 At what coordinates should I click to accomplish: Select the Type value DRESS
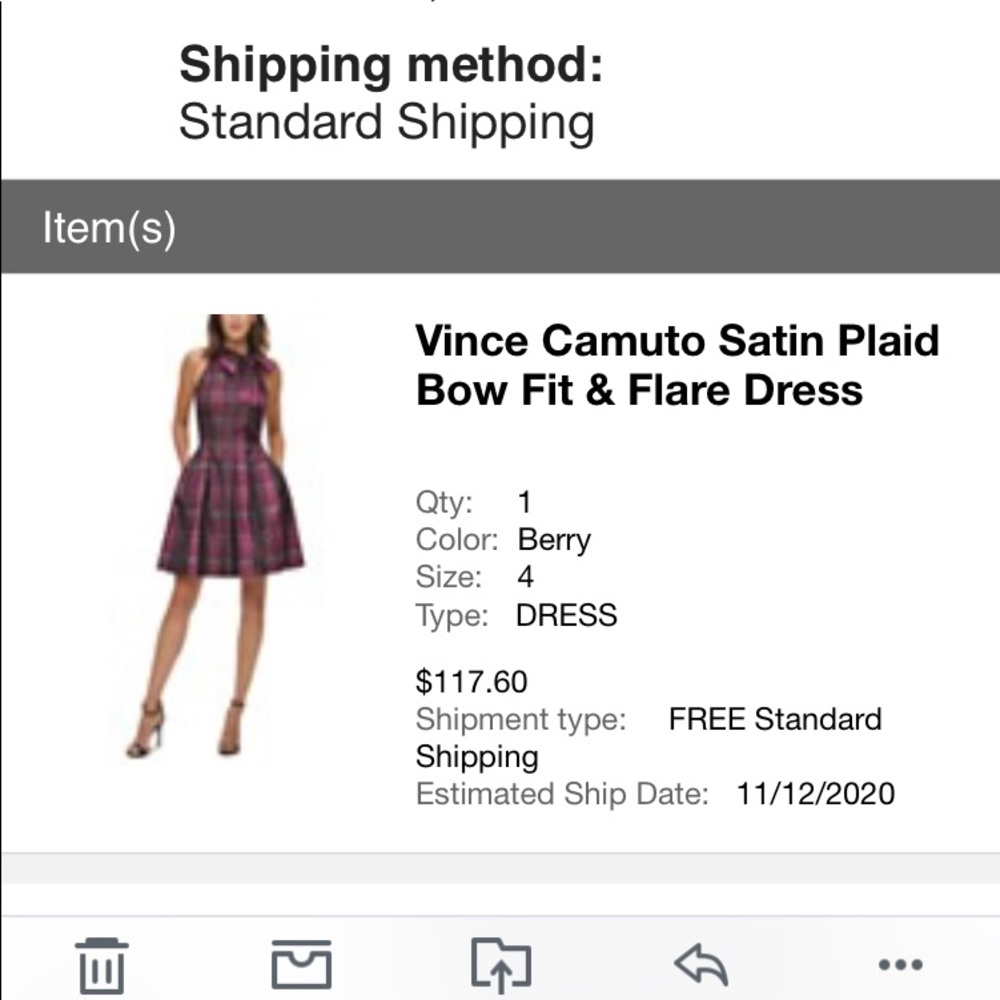pyautogui.click(x=566, y=615)
